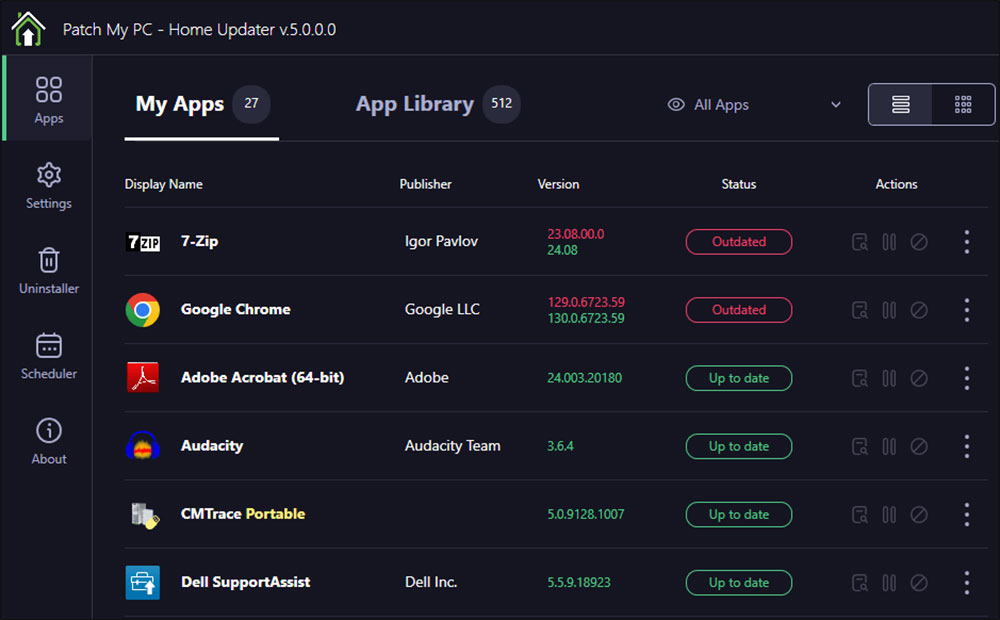Viewport: 1000px width, 620px height.
Task: Open the Uninstaller sidebar section
Action: [48, 271]
